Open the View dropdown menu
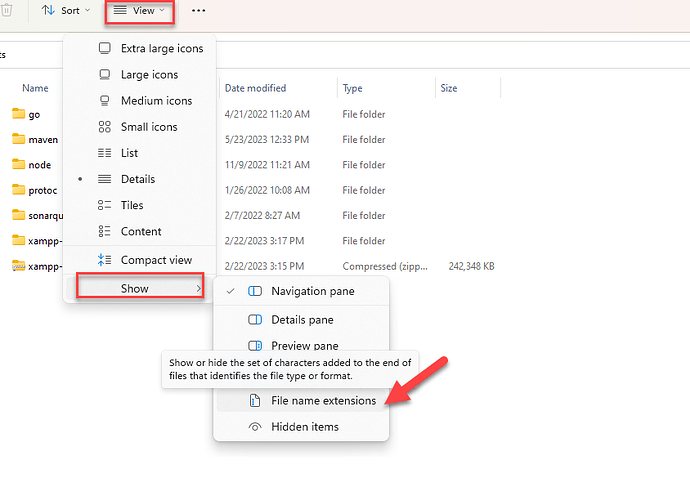Viewport: 690px width, 487px height. [x=139, y=11]
